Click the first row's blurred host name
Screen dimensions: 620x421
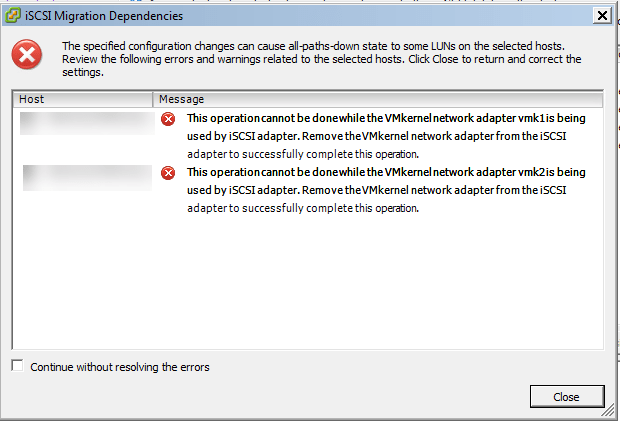[x=82, y=127]
